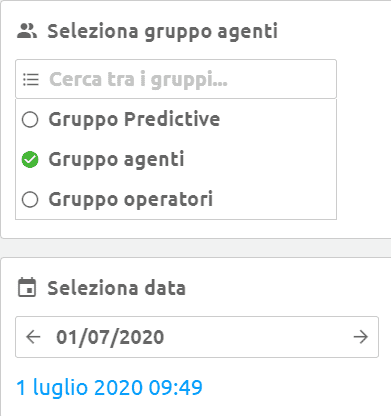This screenshot has width=391, height=416.
Task: Click the calendar icon beside Seleziona data
Action: pos(27,287)
